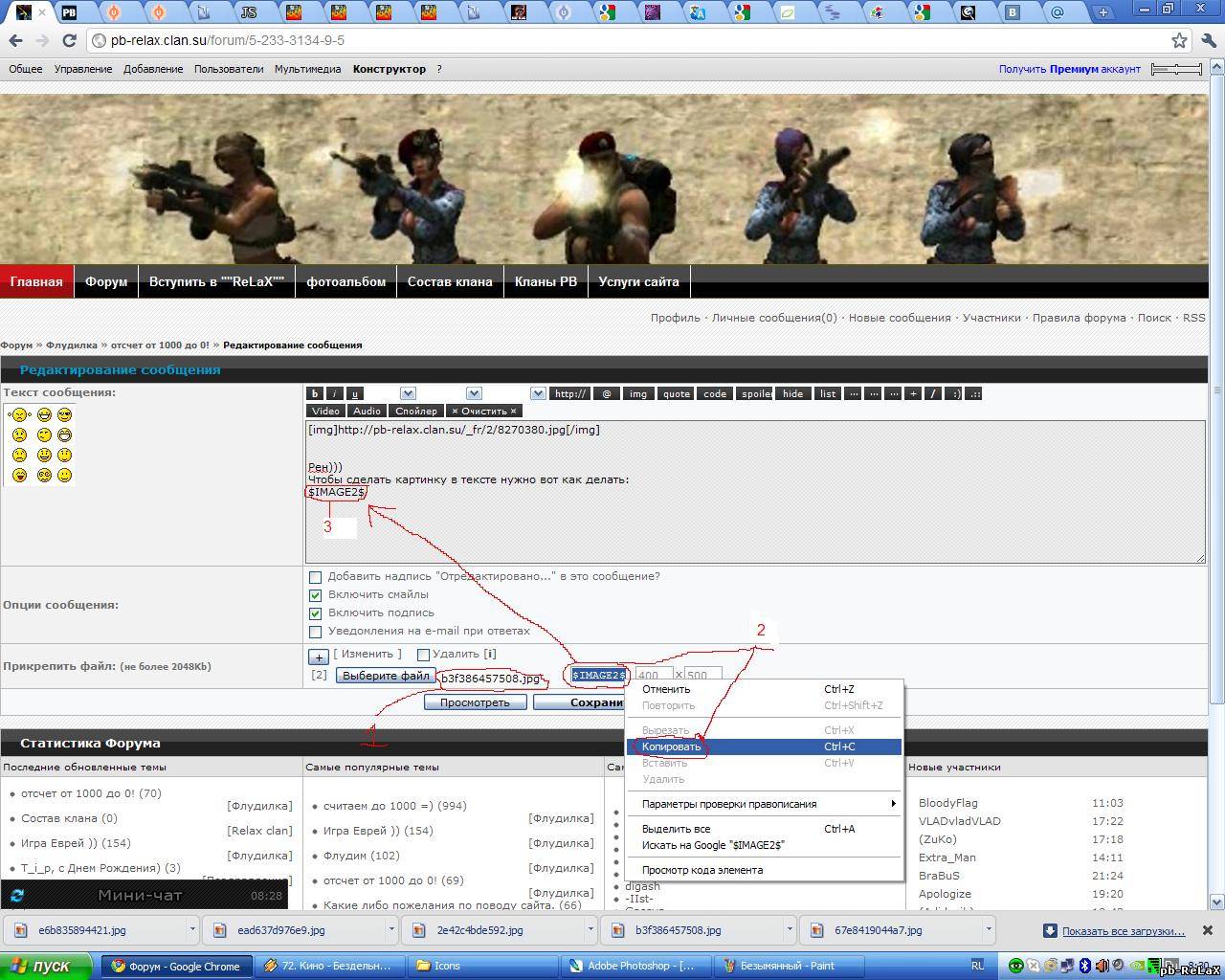Click the 'Получить Премиум аккаунт' link
Viewport: 1225px width, 980px height.
[x=1070, y=69]
